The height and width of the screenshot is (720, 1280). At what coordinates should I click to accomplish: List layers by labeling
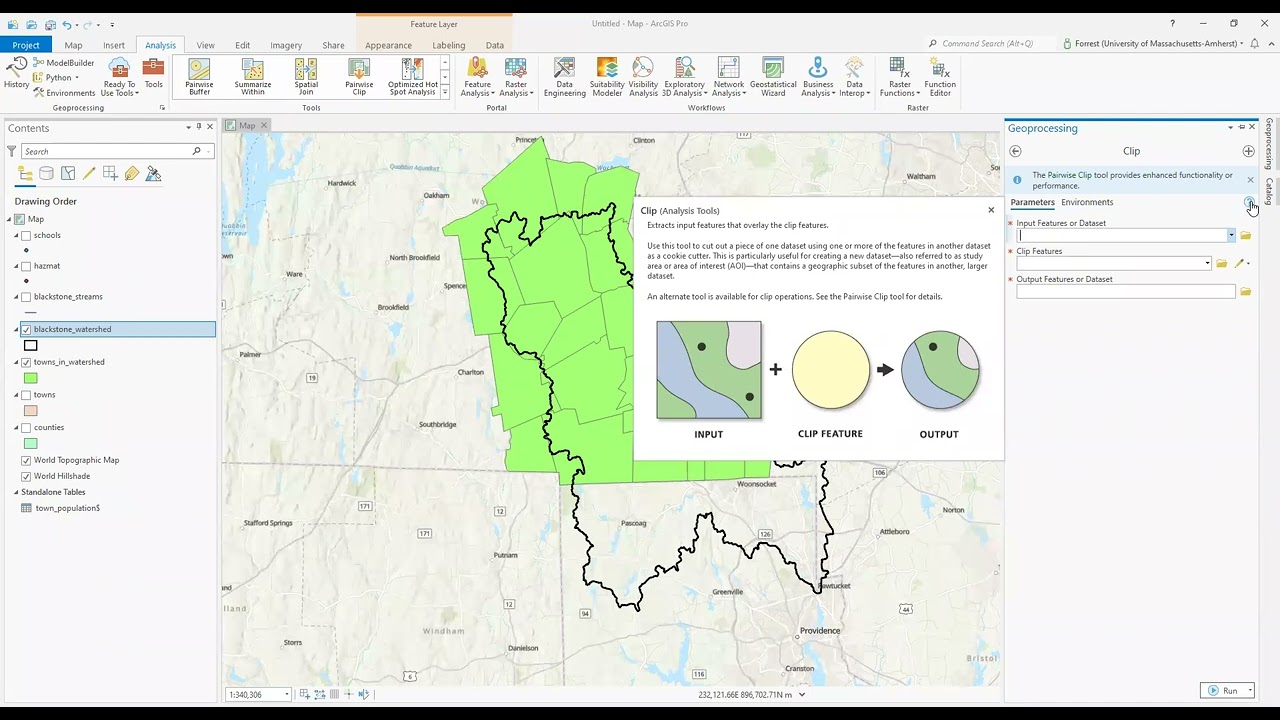[132, 174]
